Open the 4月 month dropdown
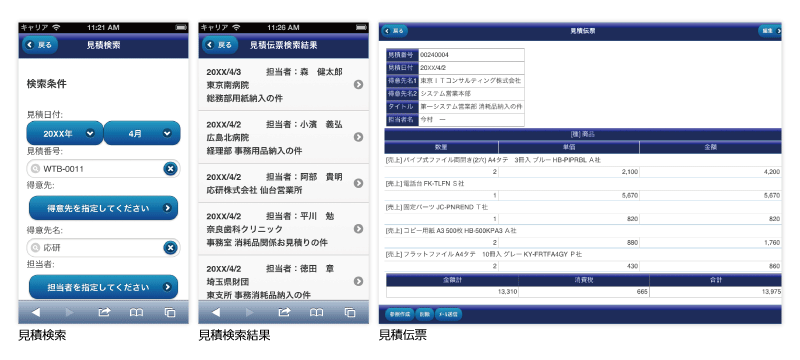This screenshot has width=800, height=360. point(142,133)
